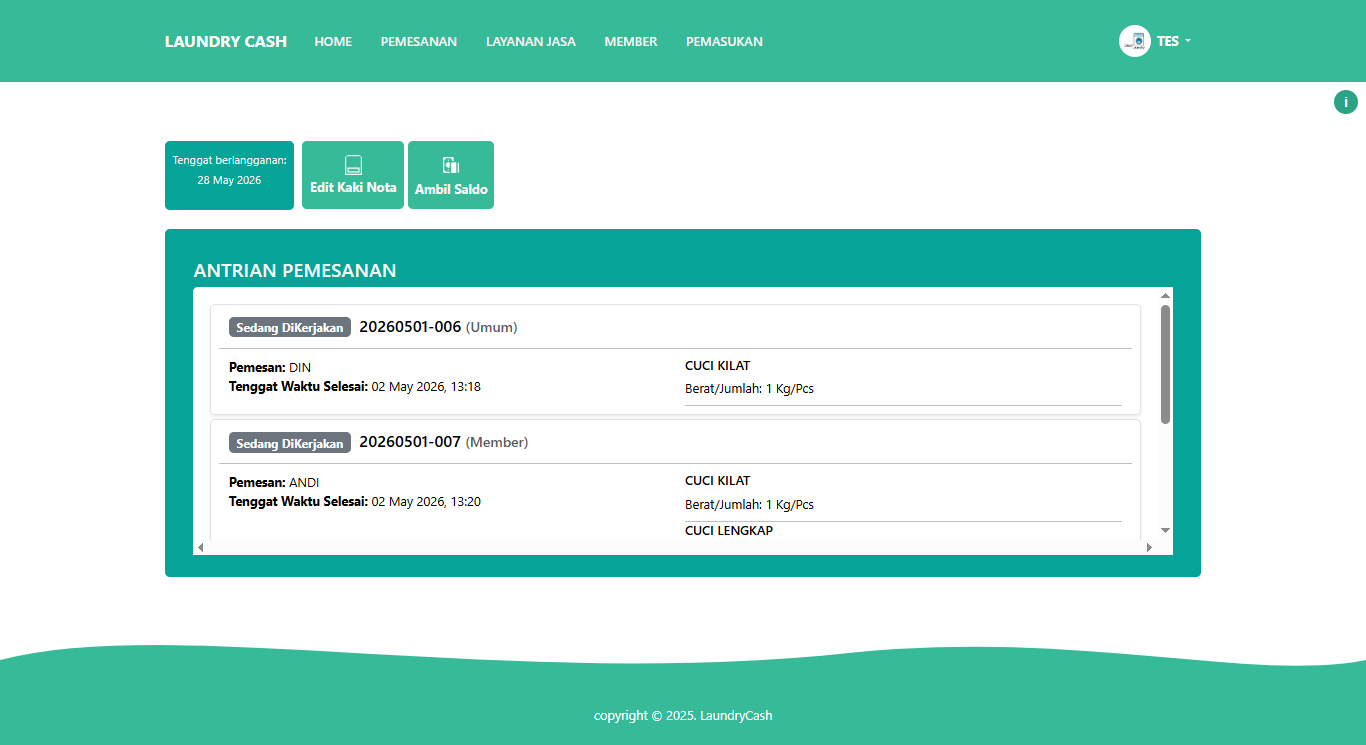
Task: Expand the TES account dropdown
Action: tap(1173, 41)
